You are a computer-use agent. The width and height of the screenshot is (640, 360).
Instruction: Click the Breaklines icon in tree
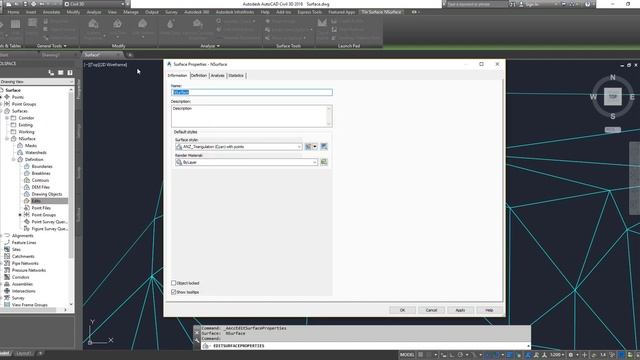point(27,173)
